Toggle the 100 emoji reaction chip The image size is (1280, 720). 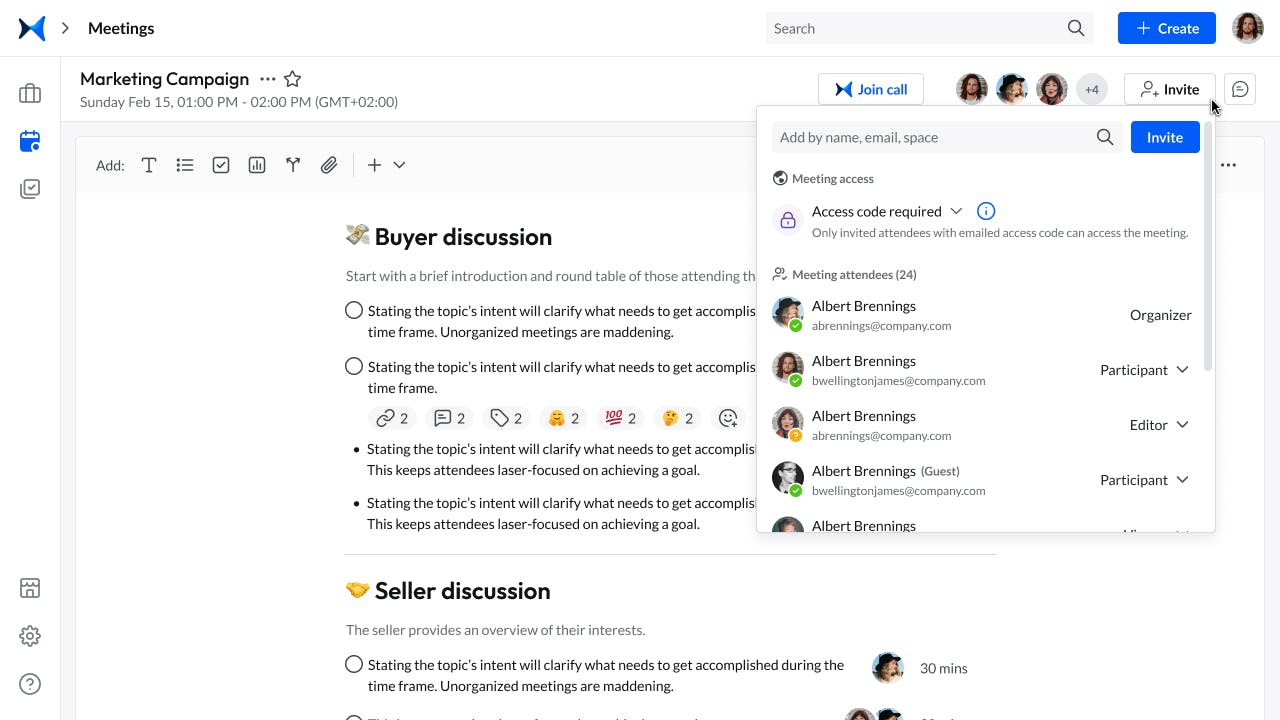pos(620,418)
